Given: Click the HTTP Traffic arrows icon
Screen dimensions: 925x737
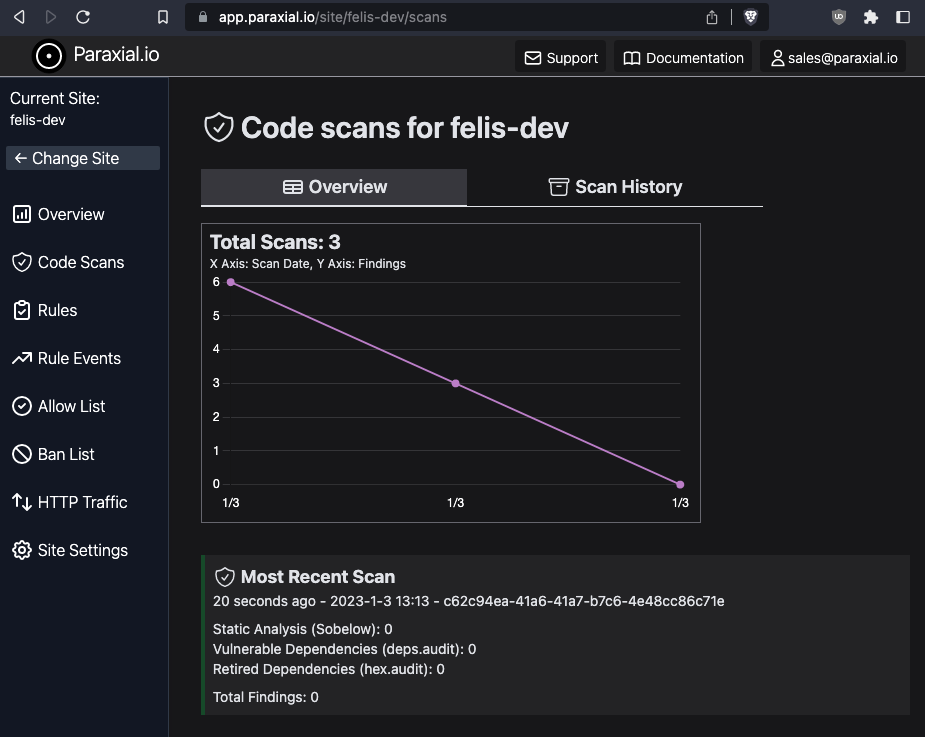Looking at the screenshot, I should [22, 502].
